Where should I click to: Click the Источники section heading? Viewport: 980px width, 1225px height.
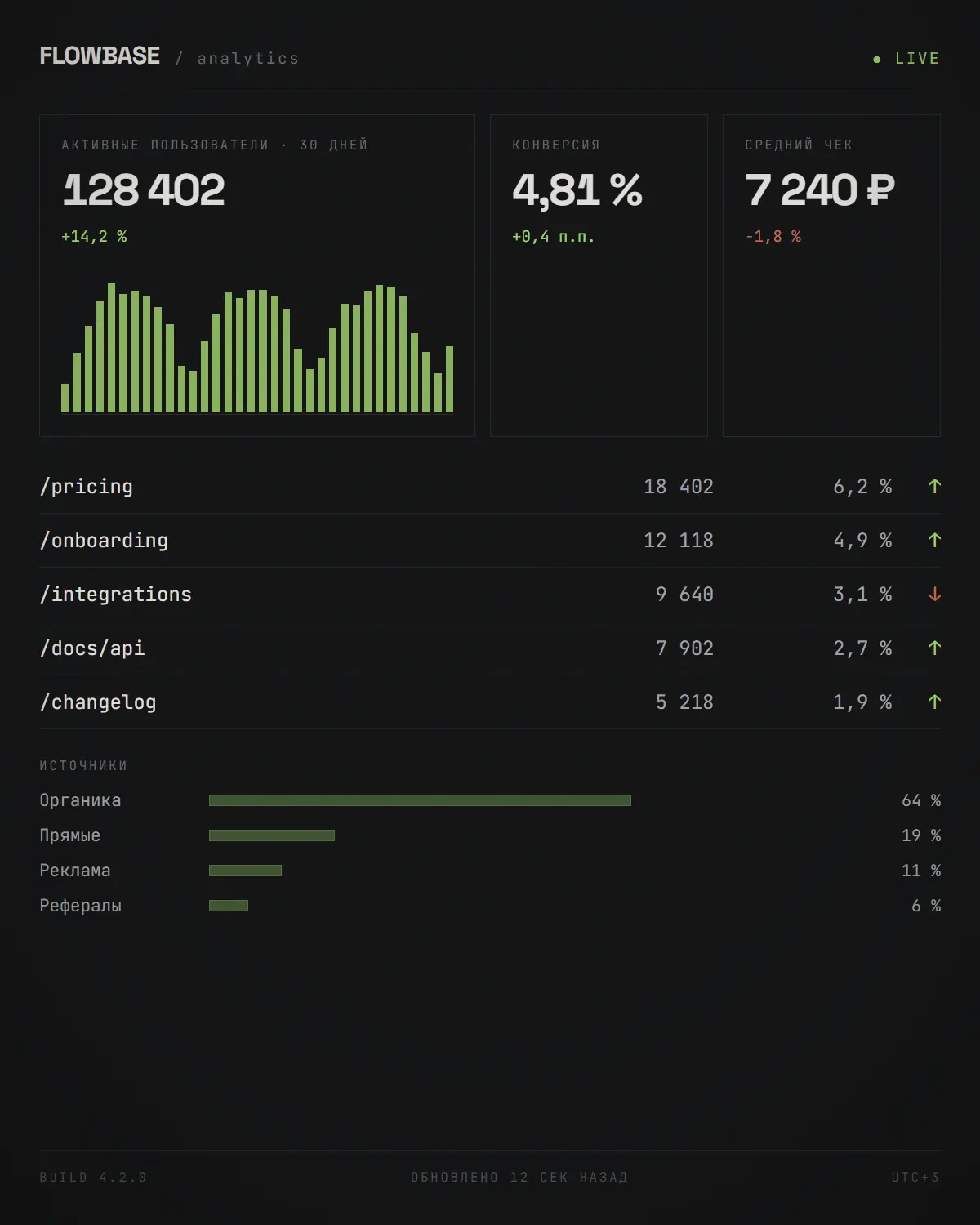point(83,765)
